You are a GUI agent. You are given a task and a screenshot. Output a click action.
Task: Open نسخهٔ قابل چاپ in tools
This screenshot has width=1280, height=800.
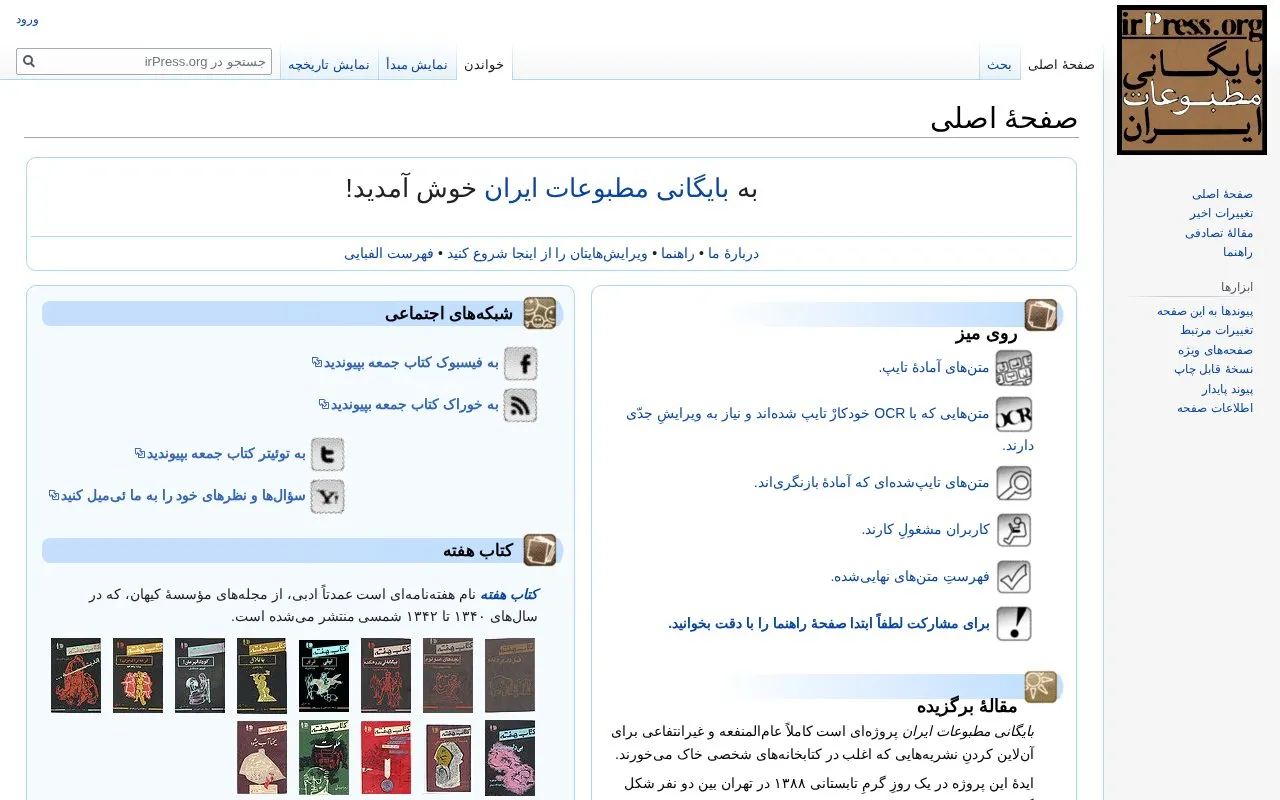point(1213,369)
